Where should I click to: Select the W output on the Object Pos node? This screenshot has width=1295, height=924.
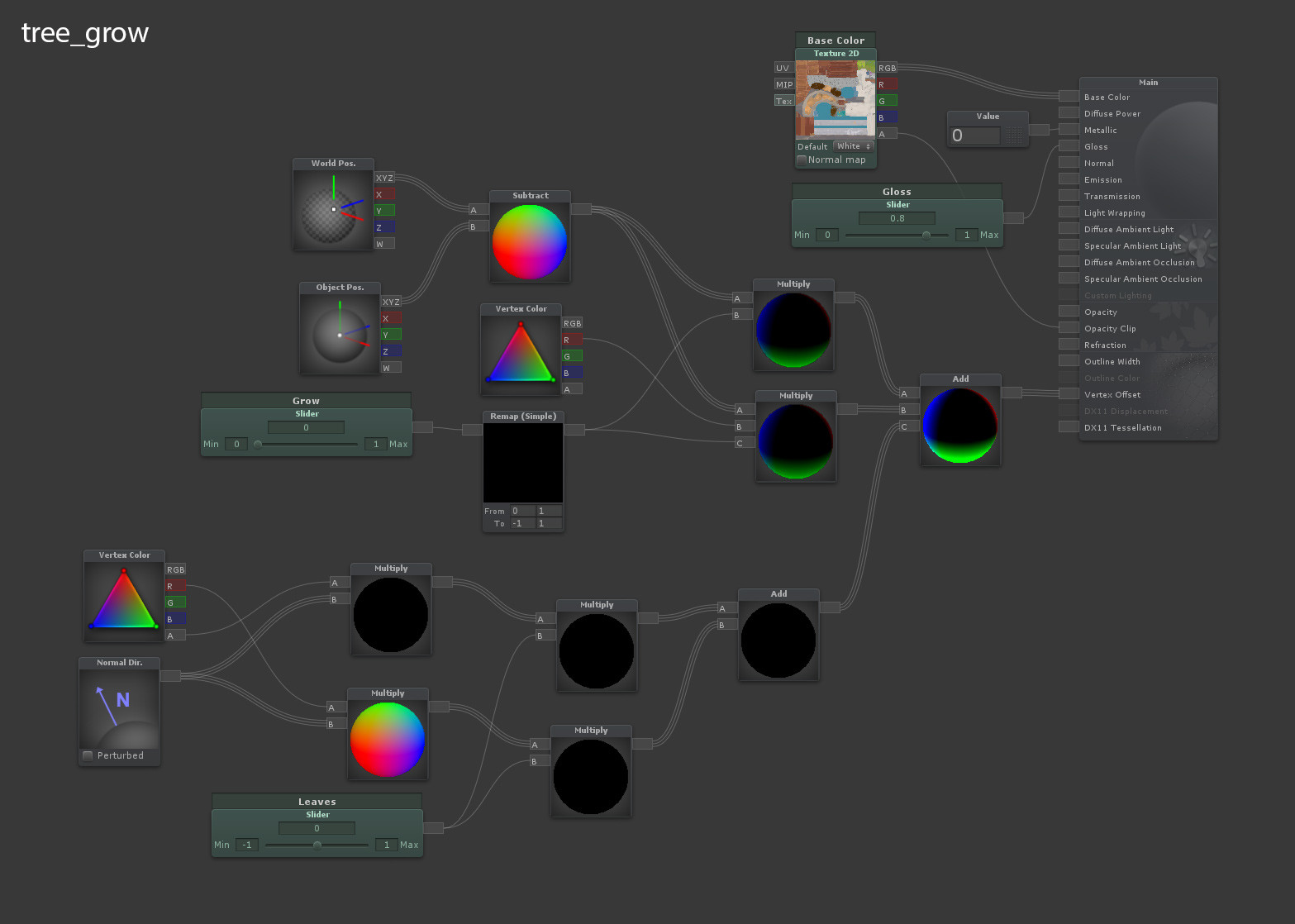(391, 368)
